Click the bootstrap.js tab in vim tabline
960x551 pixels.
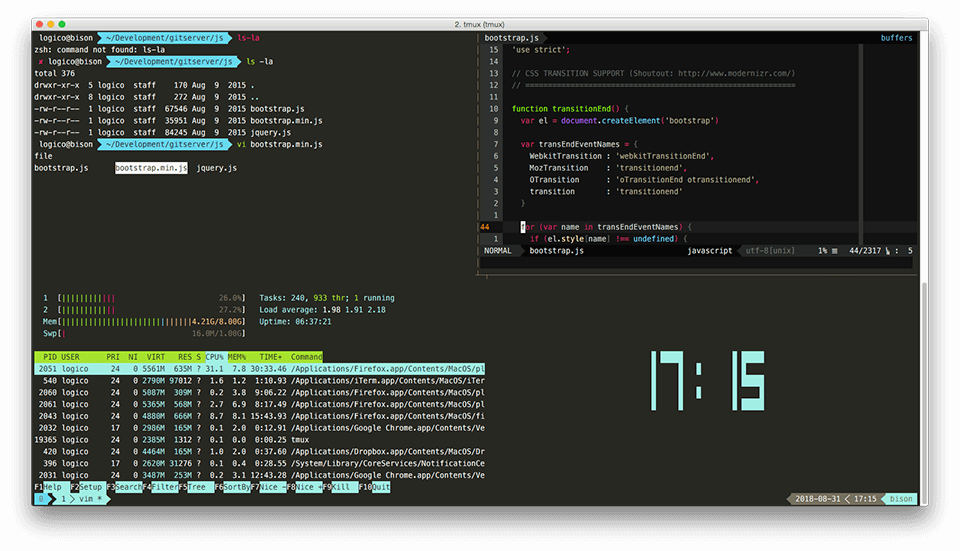point(512,38)
